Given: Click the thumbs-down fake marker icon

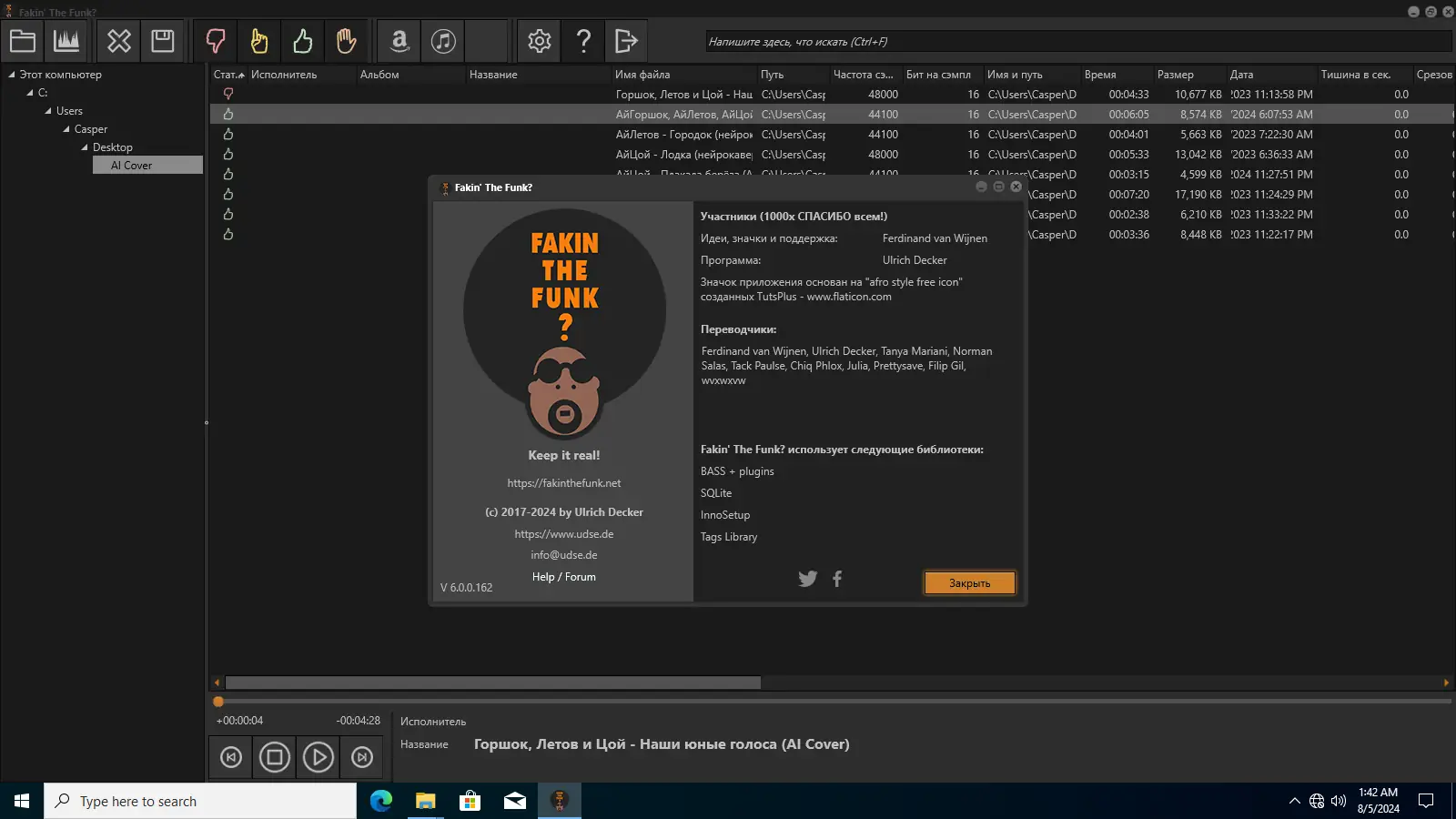Looking at the screenshot, I should [x=216, y=41].
